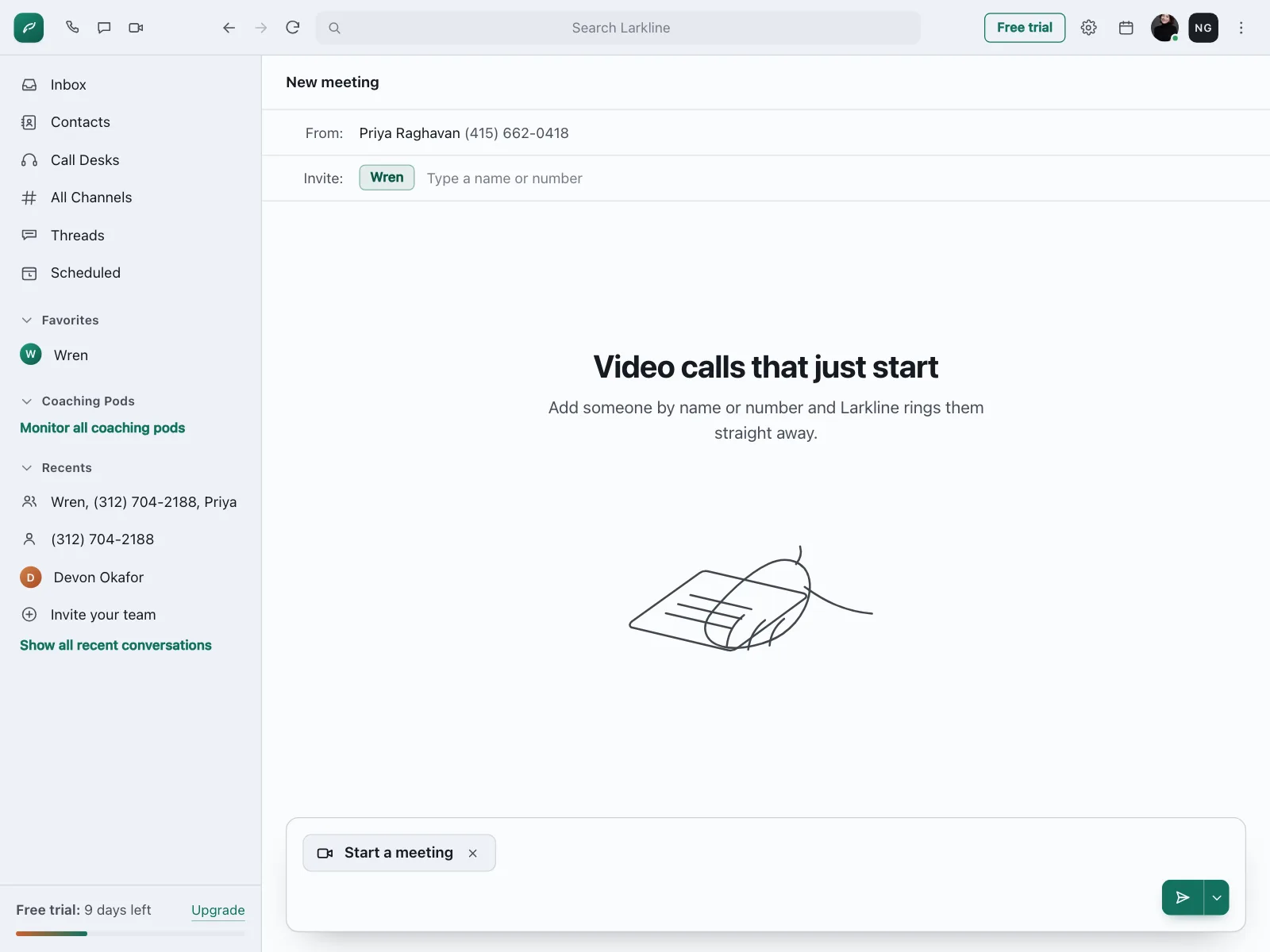Open Inbox from the sidebar

point(130,85)
